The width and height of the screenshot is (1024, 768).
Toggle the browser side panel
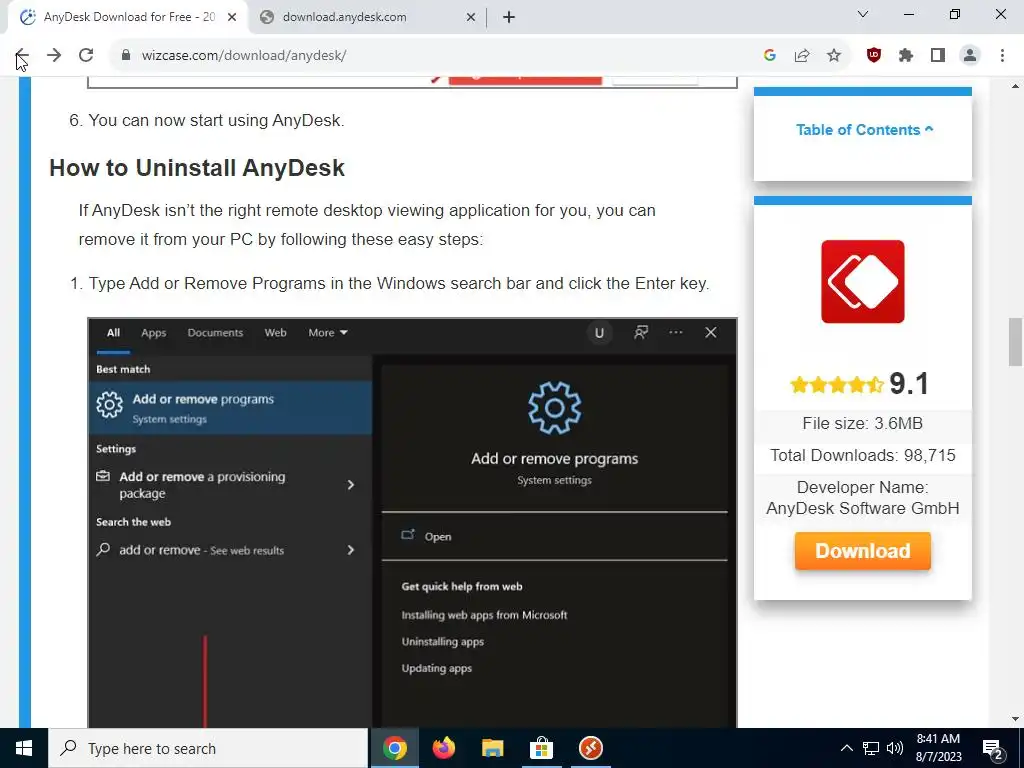[x=938, y=56]
